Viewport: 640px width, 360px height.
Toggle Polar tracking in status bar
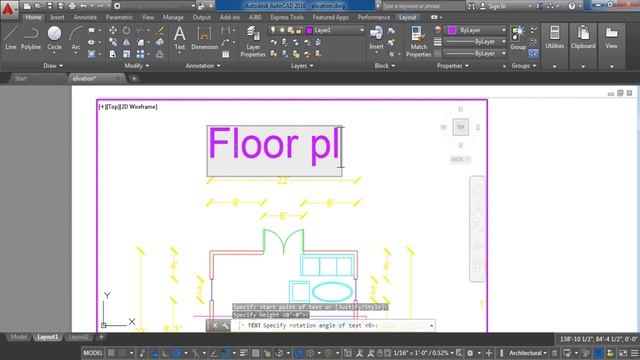177,353
